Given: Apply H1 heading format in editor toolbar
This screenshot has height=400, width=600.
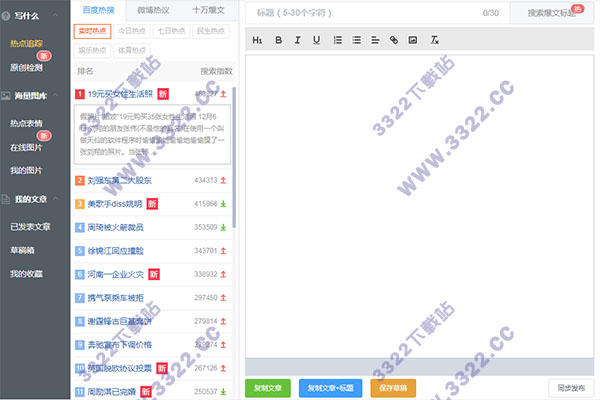Looking at the screenshot, I should click(257, 40).
